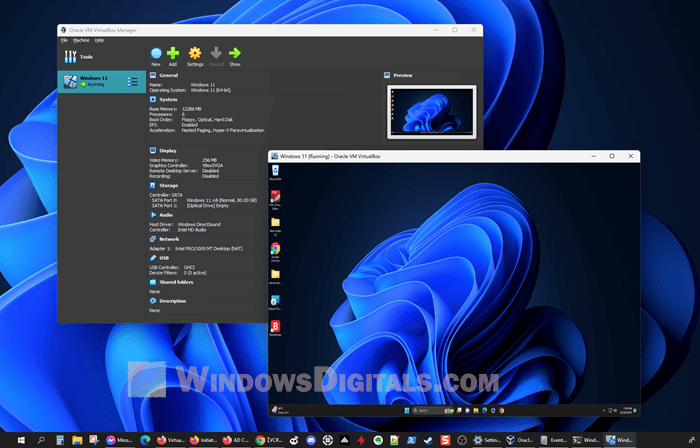Click File Explorer in the guest taskbar

476,411
